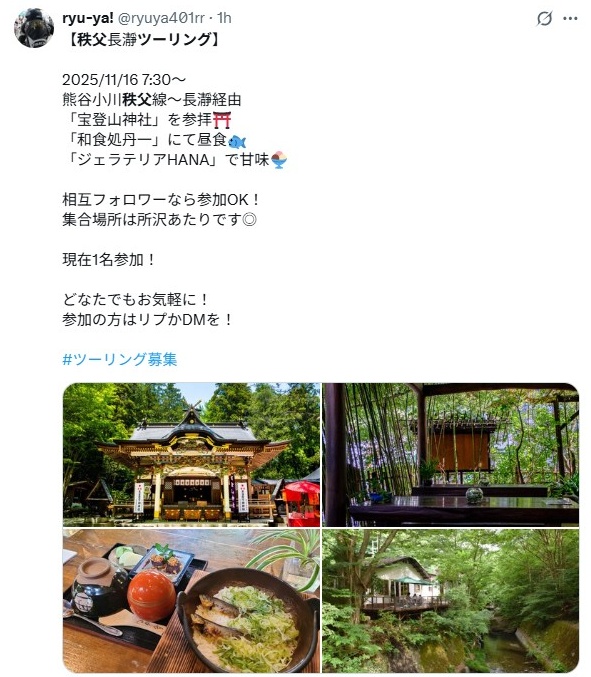Open the bamboo terrace photo

450,455
